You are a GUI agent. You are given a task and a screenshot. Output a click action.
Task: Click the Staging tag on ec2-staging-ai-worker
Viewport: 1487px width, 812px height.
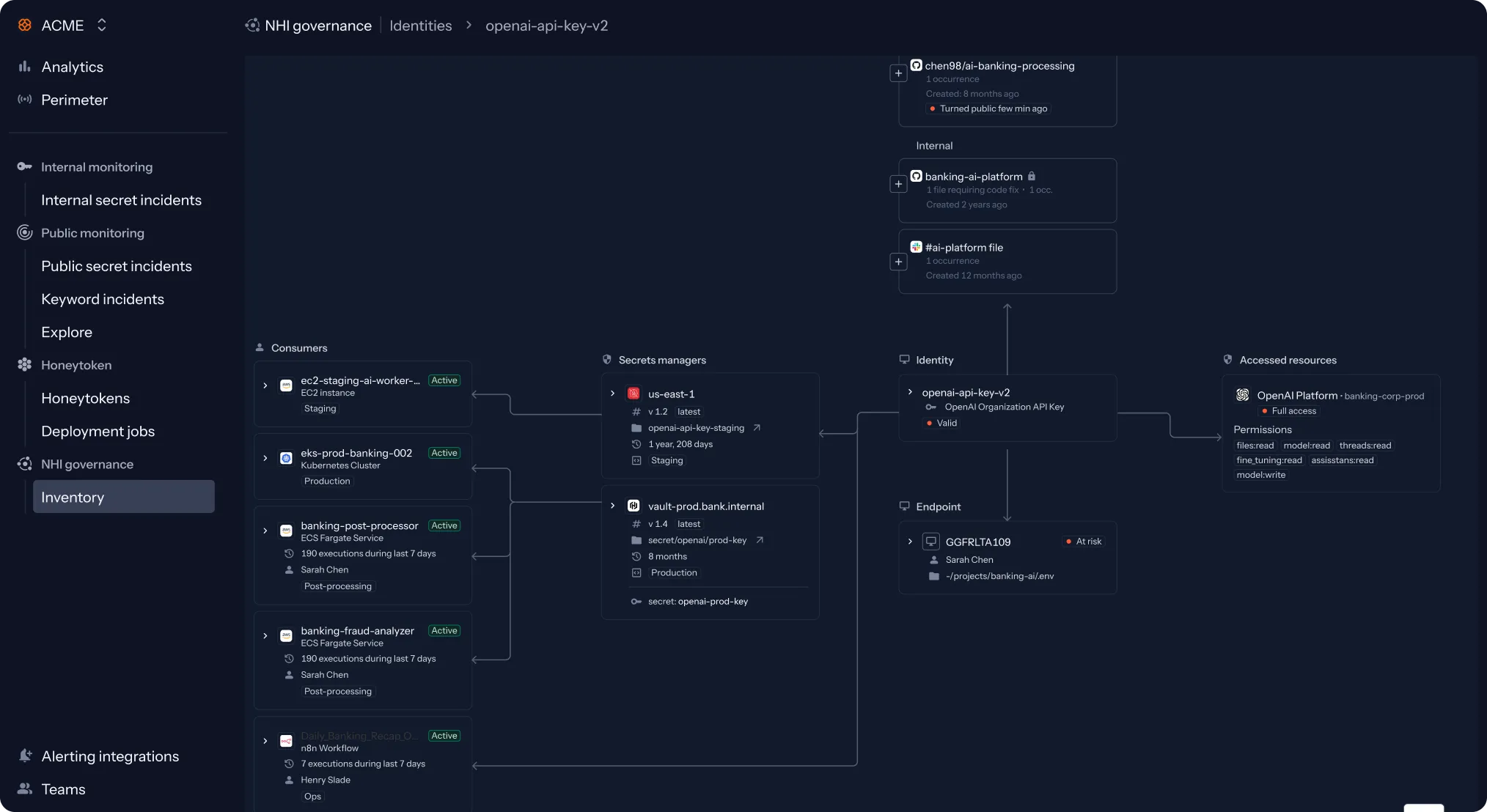click(320, 409)
